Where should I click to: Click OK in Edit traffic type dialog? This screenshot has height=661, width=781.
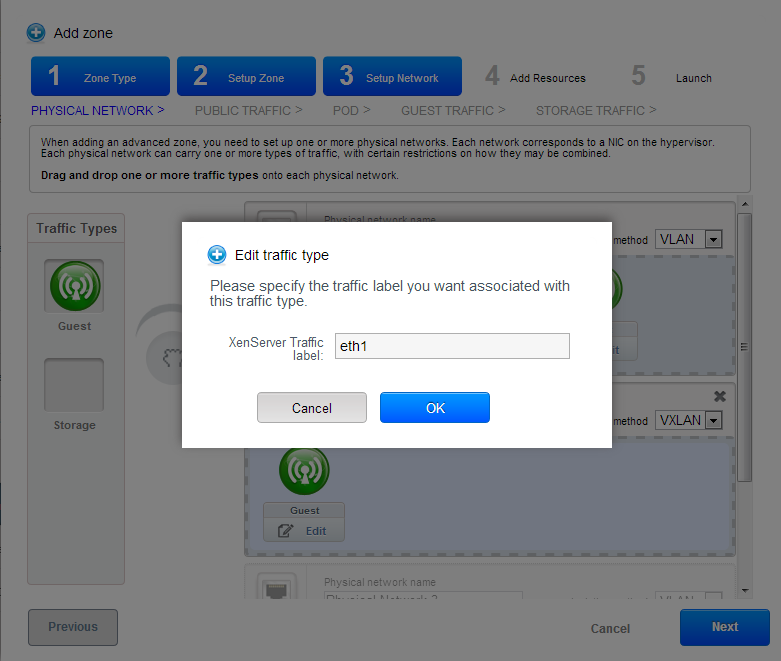pyautogui.click(x=435, y=407)
